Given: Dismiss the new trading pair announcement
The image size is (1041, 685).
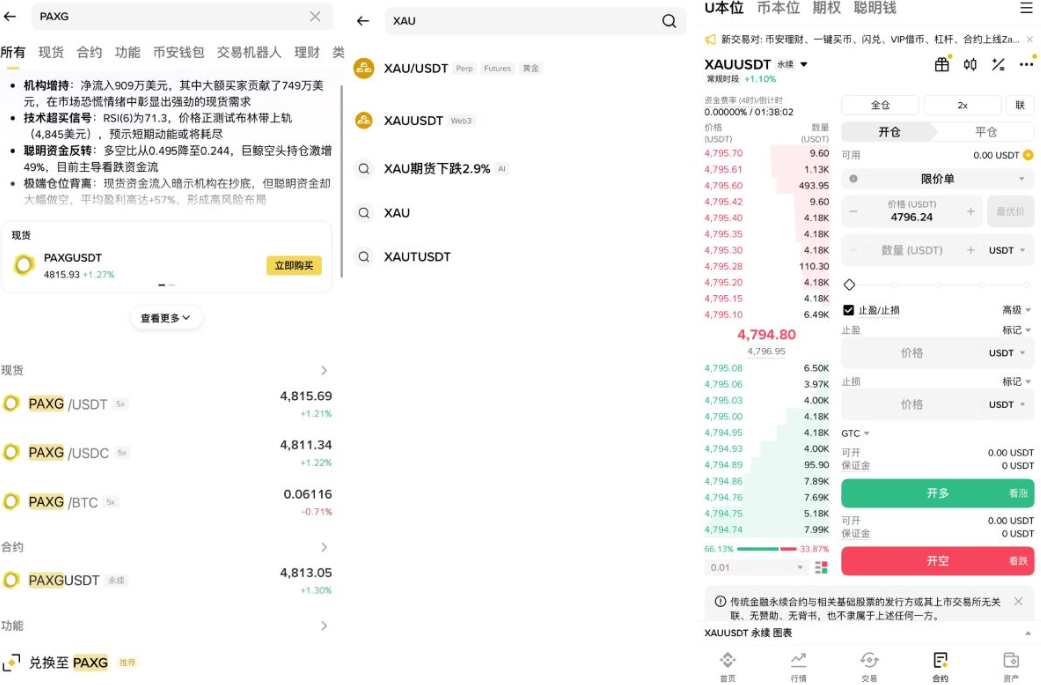Looking at the screenshot, I should (1029, 39).
